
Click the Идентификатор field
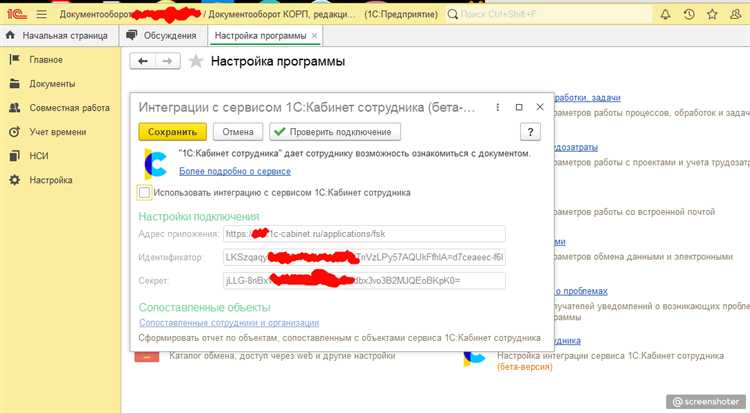(x=364, y=257)
